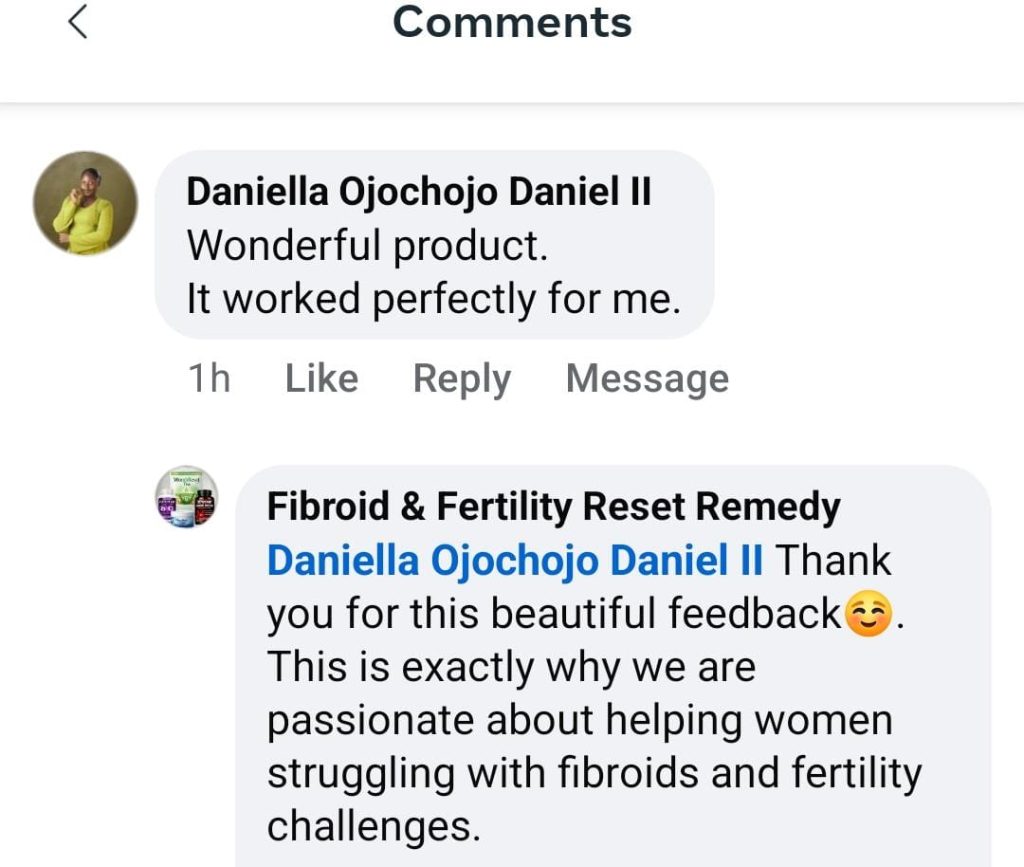Reply to Daniella's comment
Image resolution: width=1024 pixels, height=867 pixels.
pos(462,379)
